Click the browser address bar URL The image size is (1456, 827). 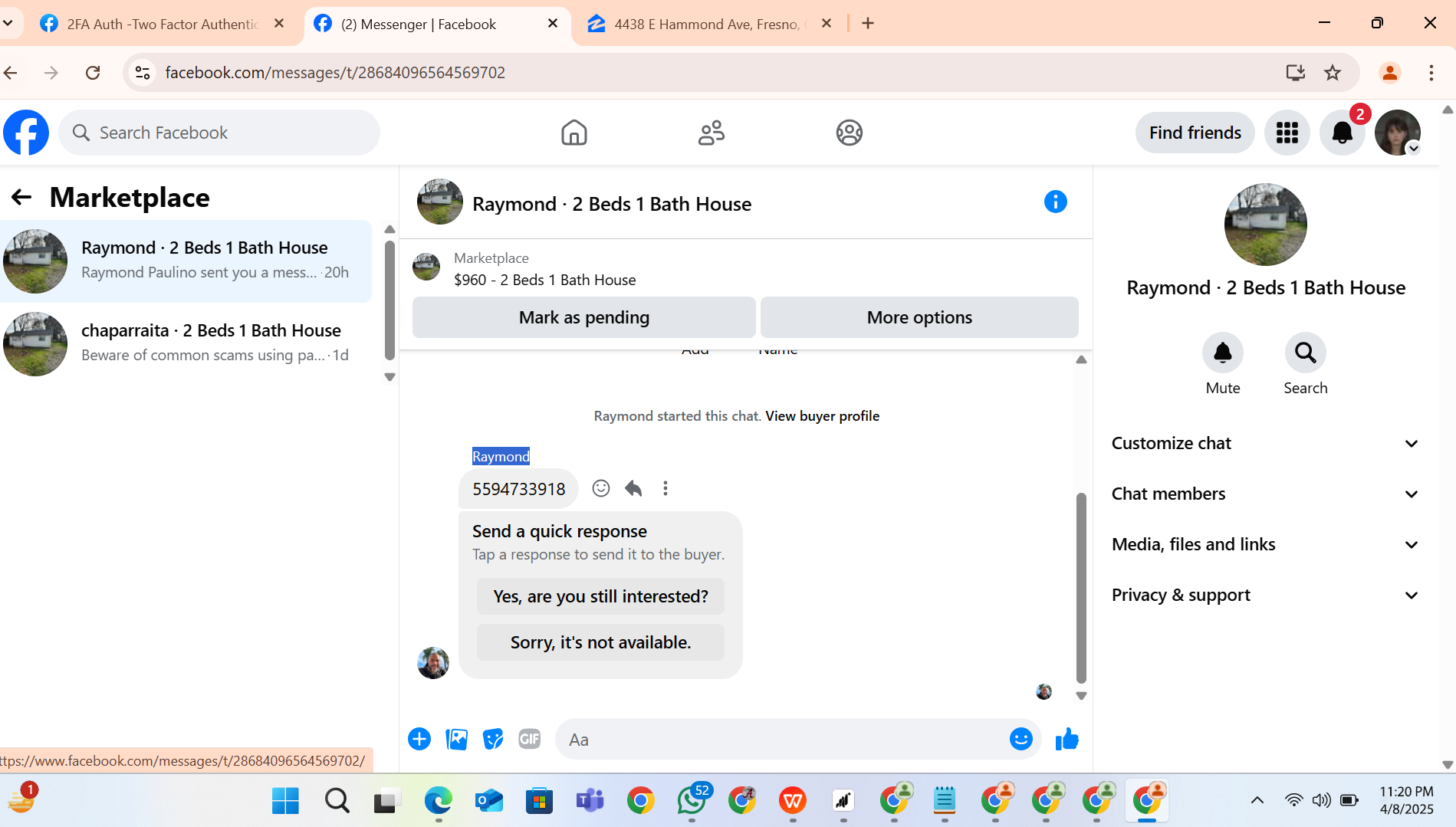335,72
